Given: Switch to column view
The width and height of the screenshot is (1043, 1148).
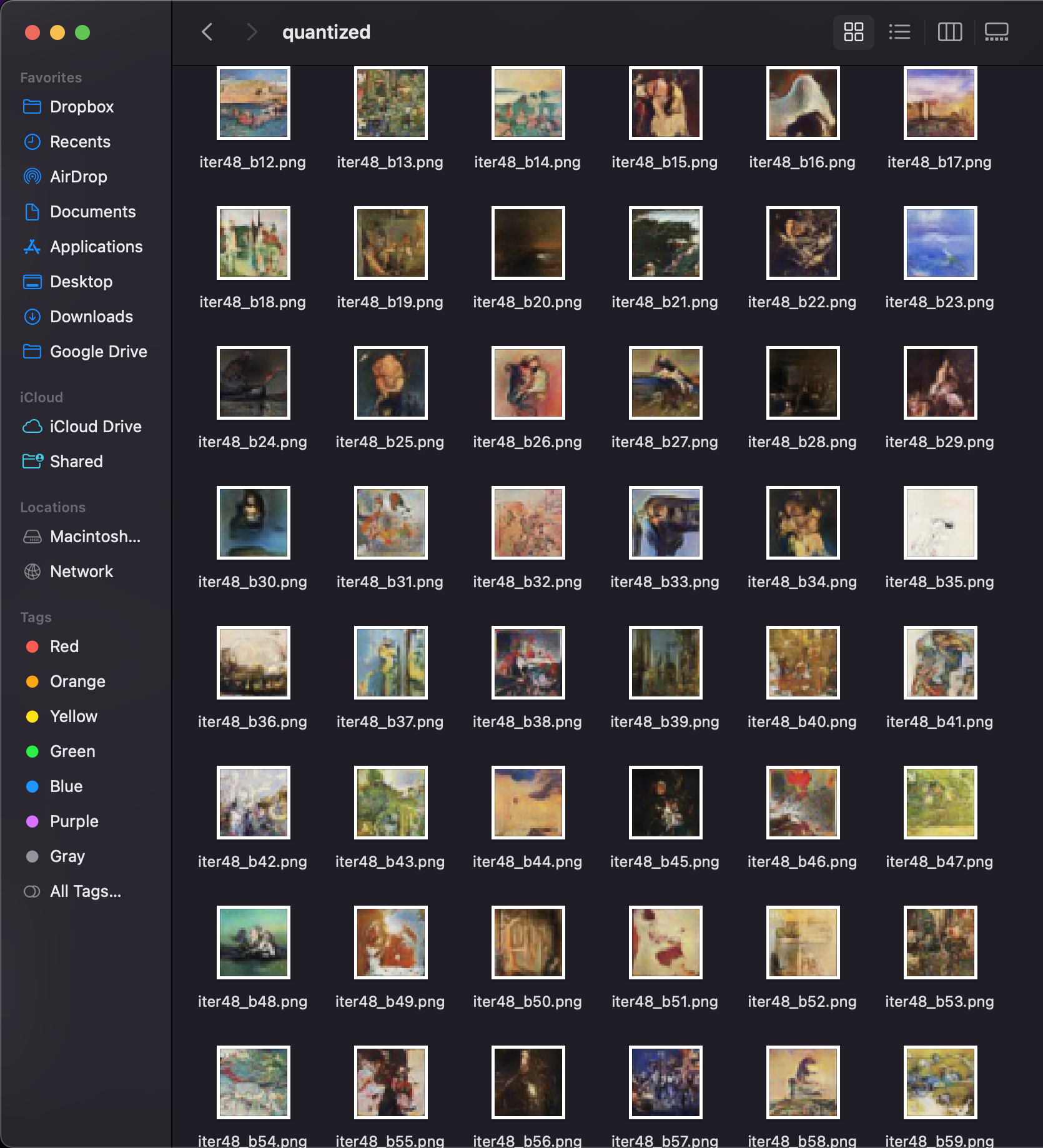Looking at the screenshot, I should pyautogui.click(x=950, y=32).
